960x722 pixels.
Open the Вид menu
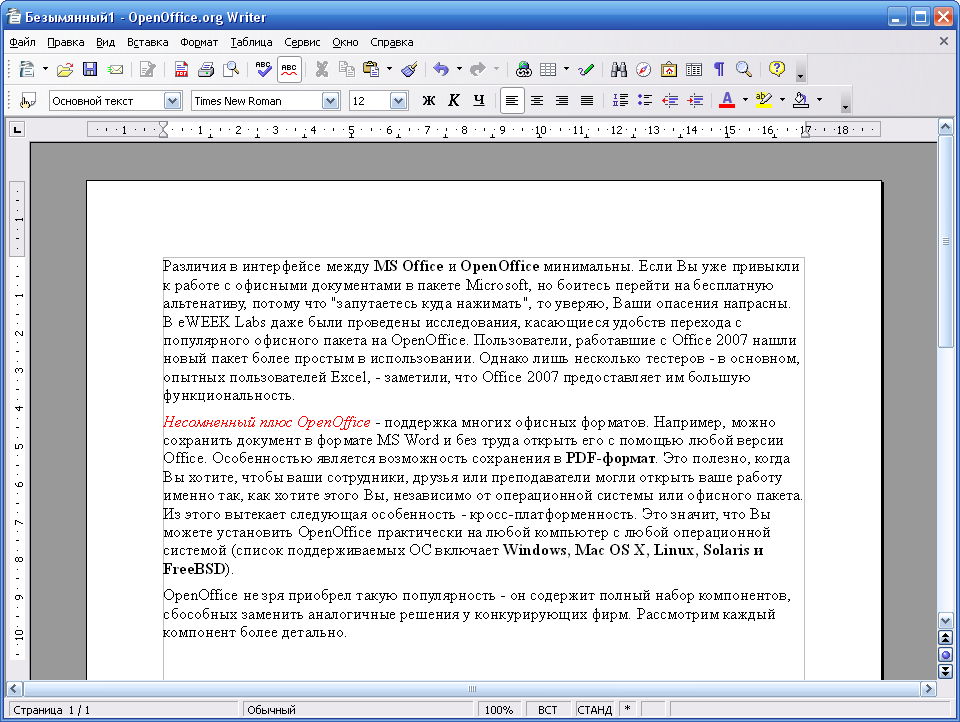[105, 42]
